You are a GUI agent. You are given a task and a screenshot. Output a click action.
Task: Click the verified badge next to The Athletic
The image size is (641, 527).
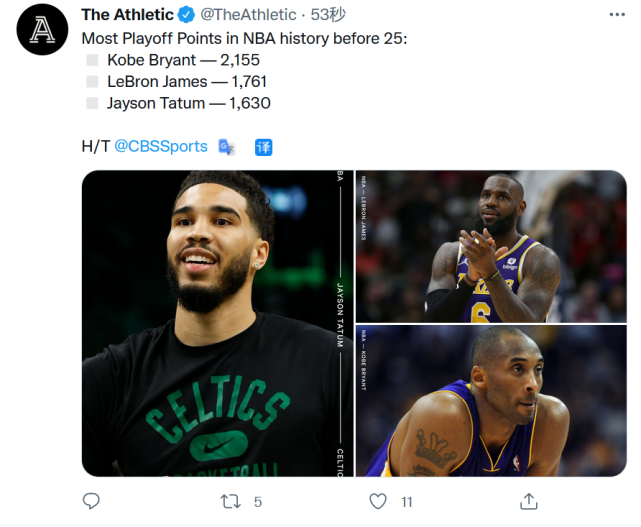coord(186,15)
